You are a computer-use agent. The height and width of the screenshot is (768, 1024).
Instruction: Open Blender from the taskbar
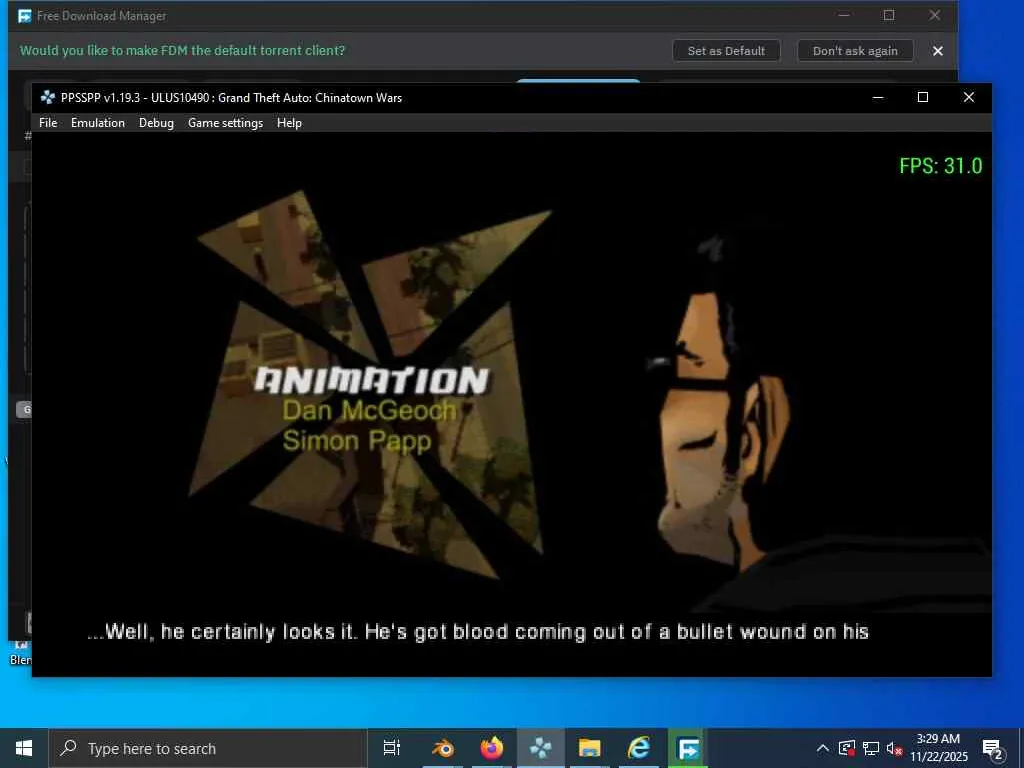pyautogui.click(x=443, y=748)
